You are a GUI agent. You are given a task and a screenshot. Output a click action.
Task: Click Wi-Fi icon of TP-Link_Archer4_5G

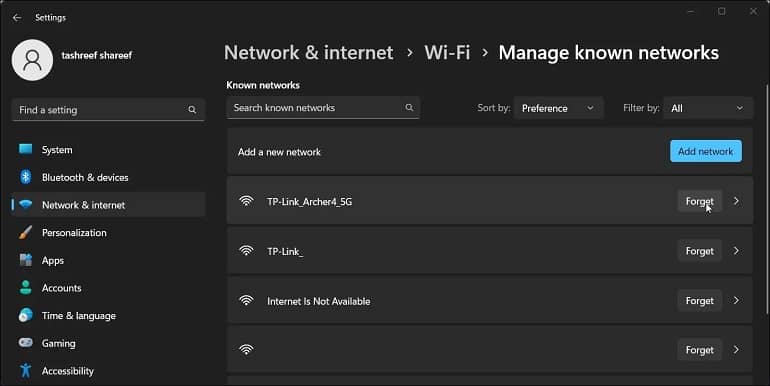tap(246, 201)
